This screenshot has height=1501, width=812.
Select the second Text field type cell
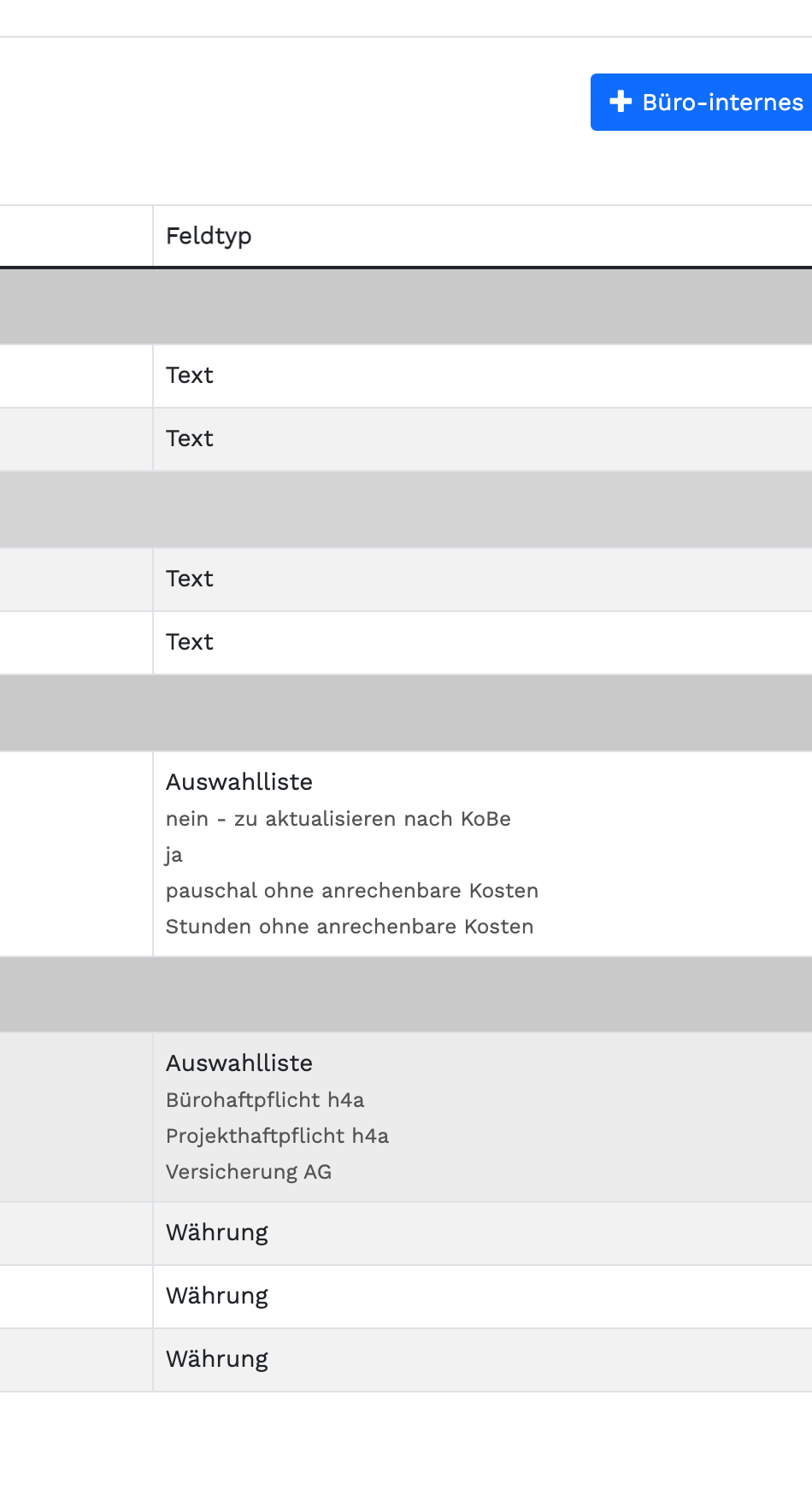[190, 439]
